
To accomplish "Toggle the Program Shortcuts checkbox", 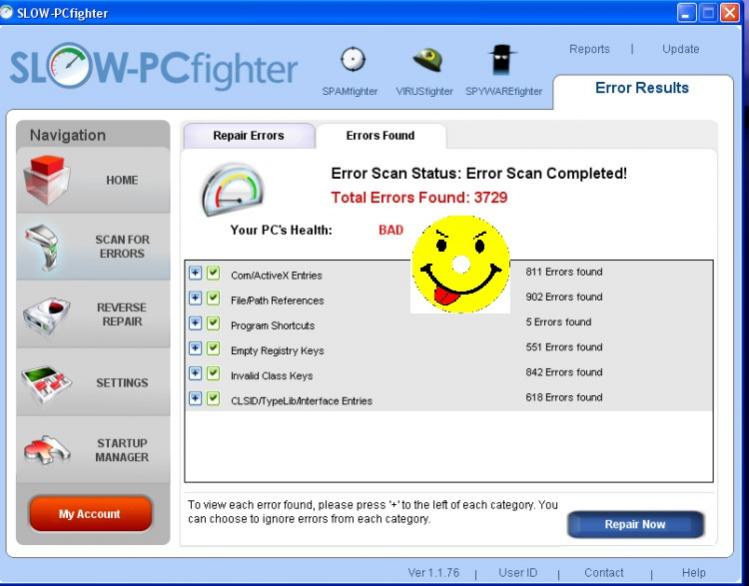I will (213, 323).
